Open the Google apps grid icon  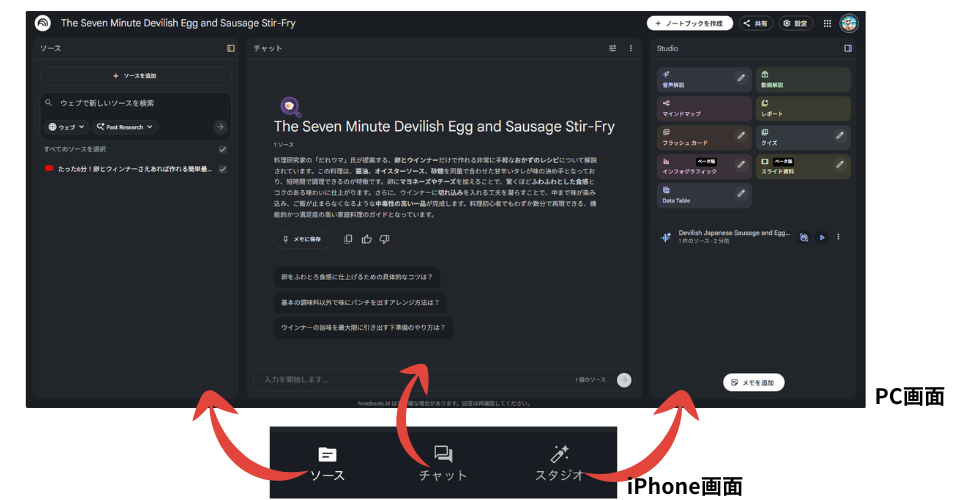(x=827, y=23)
